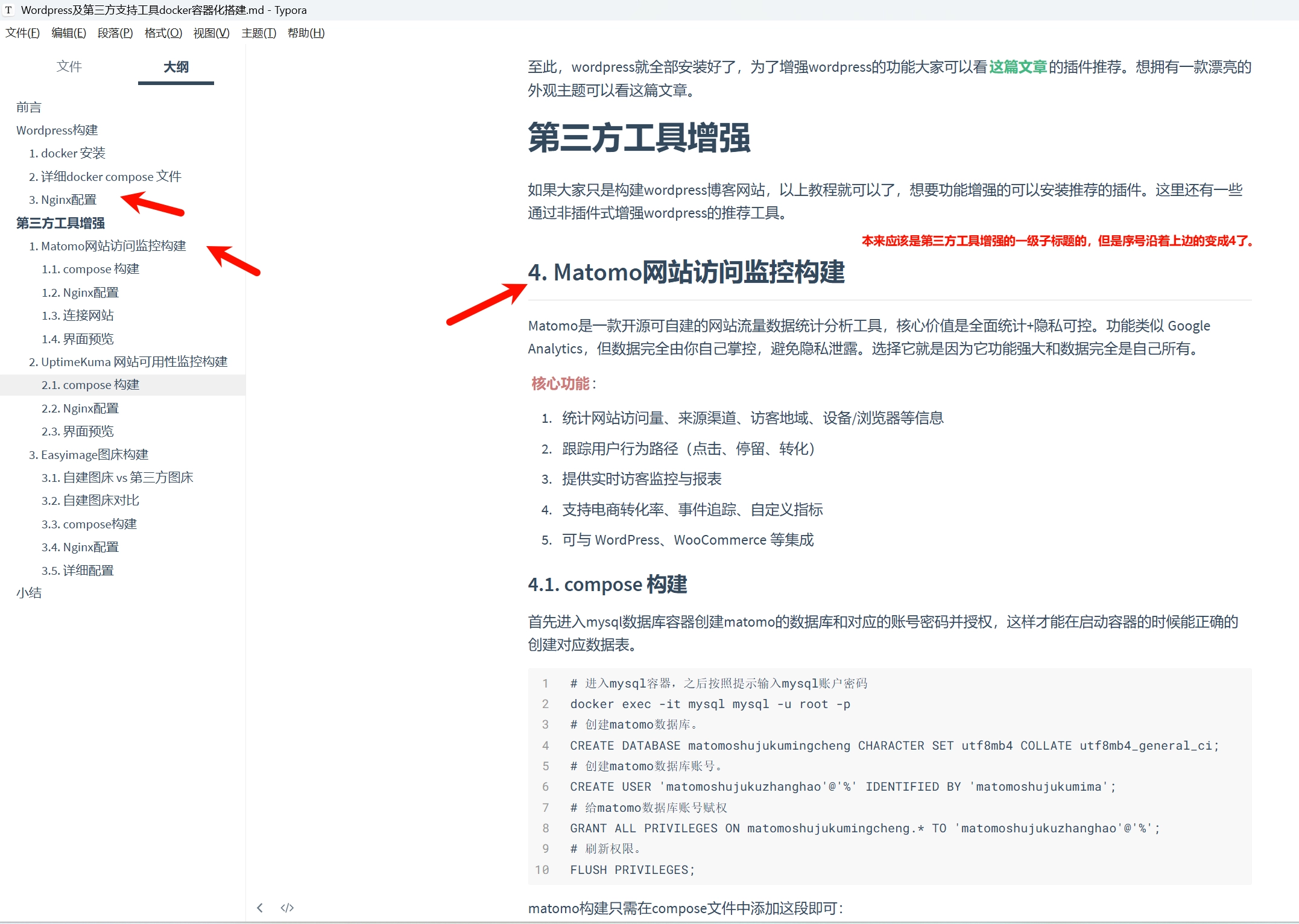Click list item 支持电商转化率、事件追踪
Screen dimensions: 1299x924
point(692,510)
